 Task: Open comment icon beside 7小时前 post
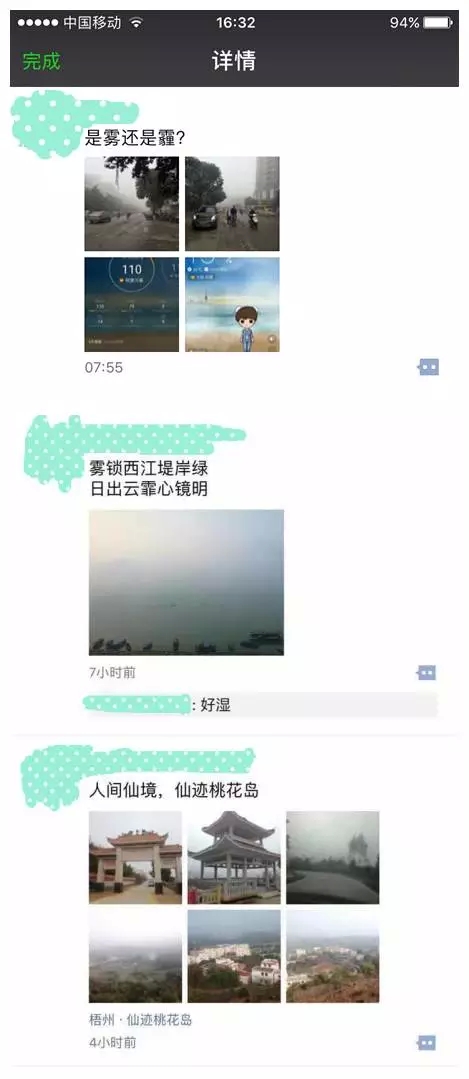click(x=426, y=673)
